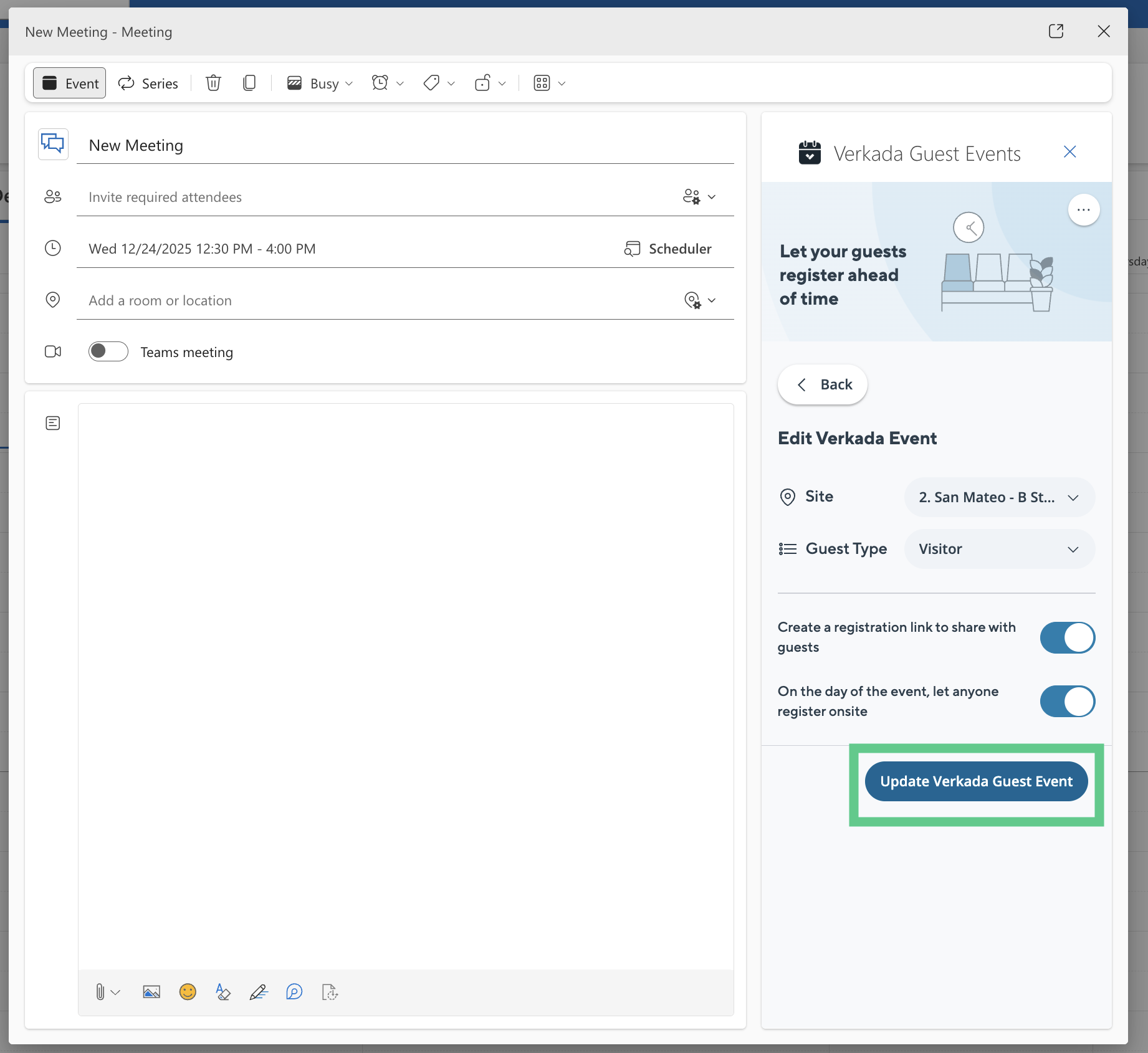Select the Event tab
The height and width of the screenshot is (1053, 1148).
point(70,83)
